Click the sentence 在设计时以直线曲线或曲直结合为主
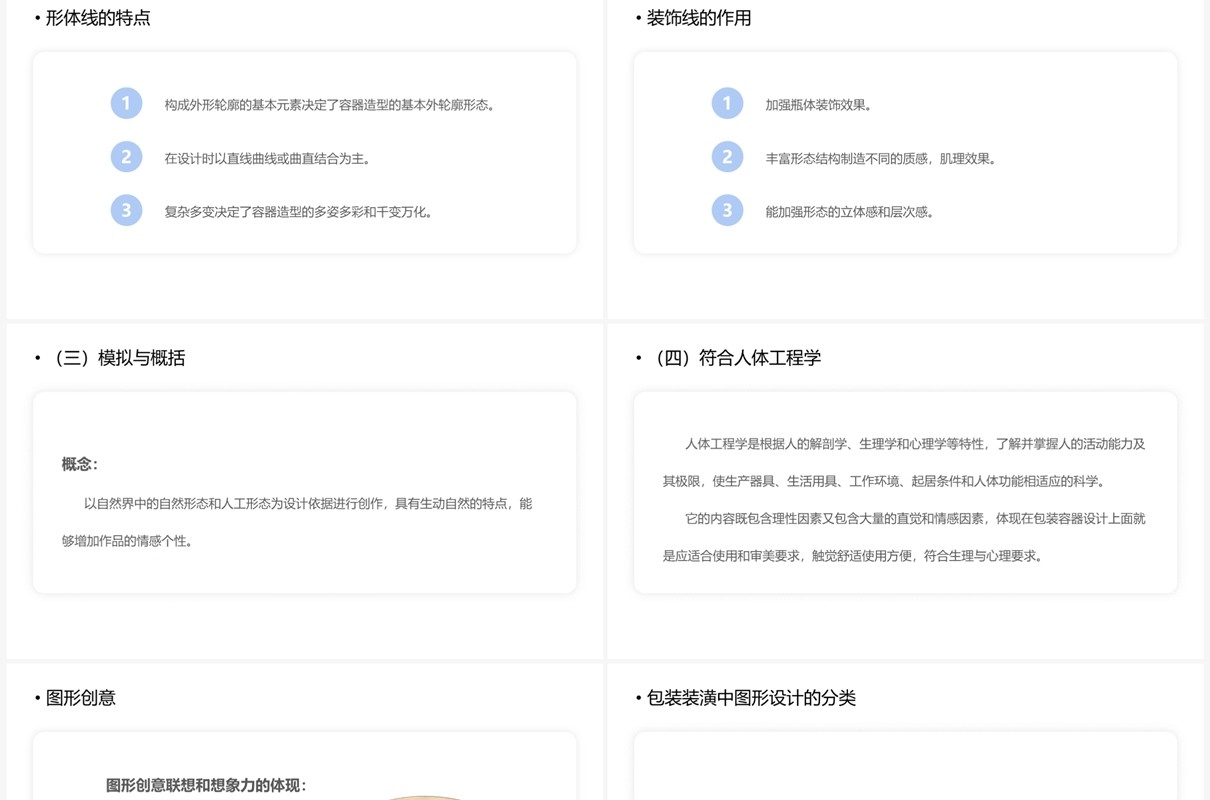 tap(270, 158)
